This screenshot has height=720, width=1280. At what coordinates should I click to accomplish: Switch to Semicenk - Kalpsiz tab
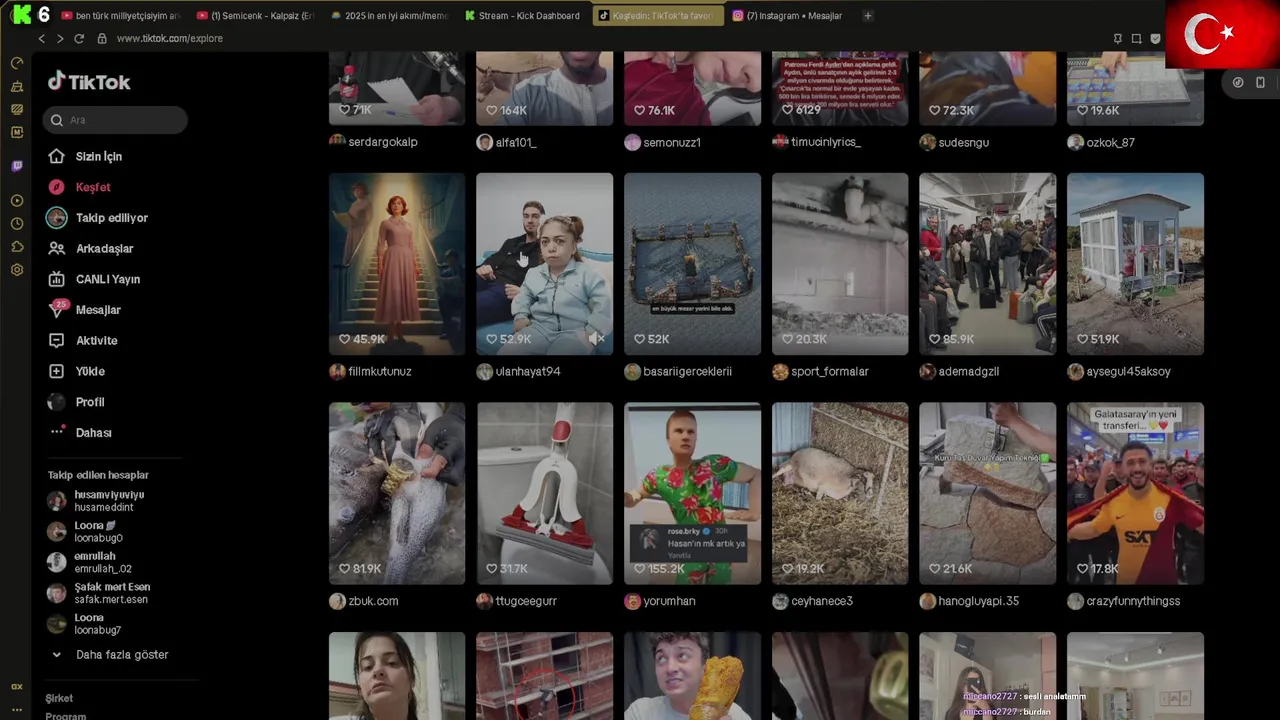256,16
